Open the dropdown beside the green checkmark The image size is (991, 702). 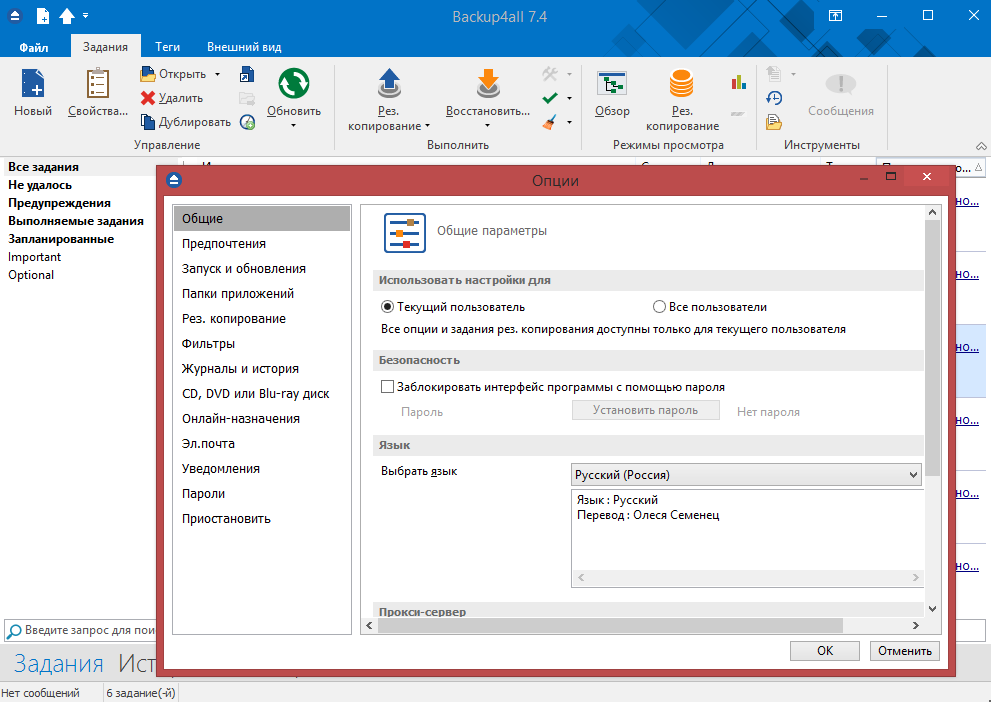click(569, 98)
